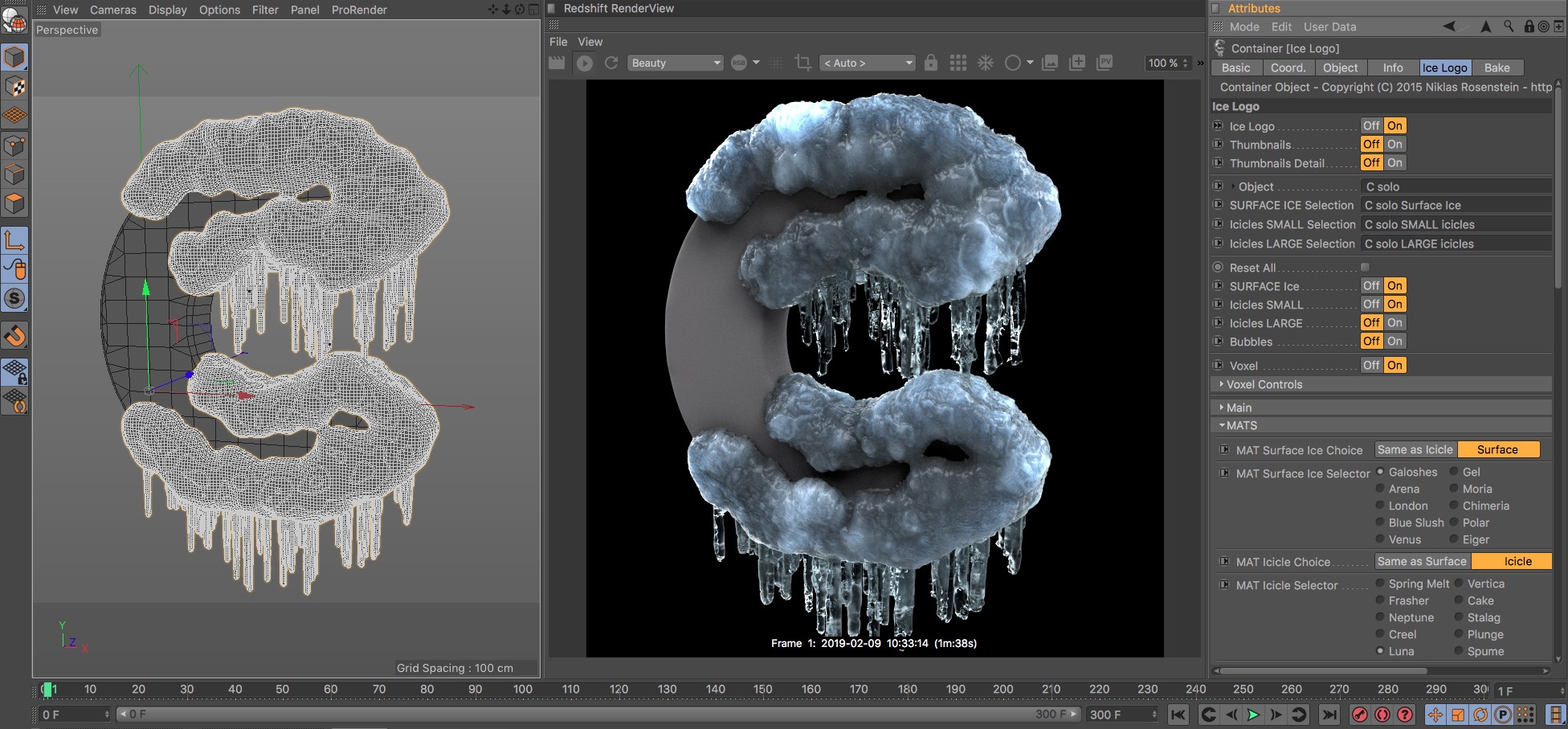
Task: Click the crop region icon in RenderView
Action: pos(802,63)
